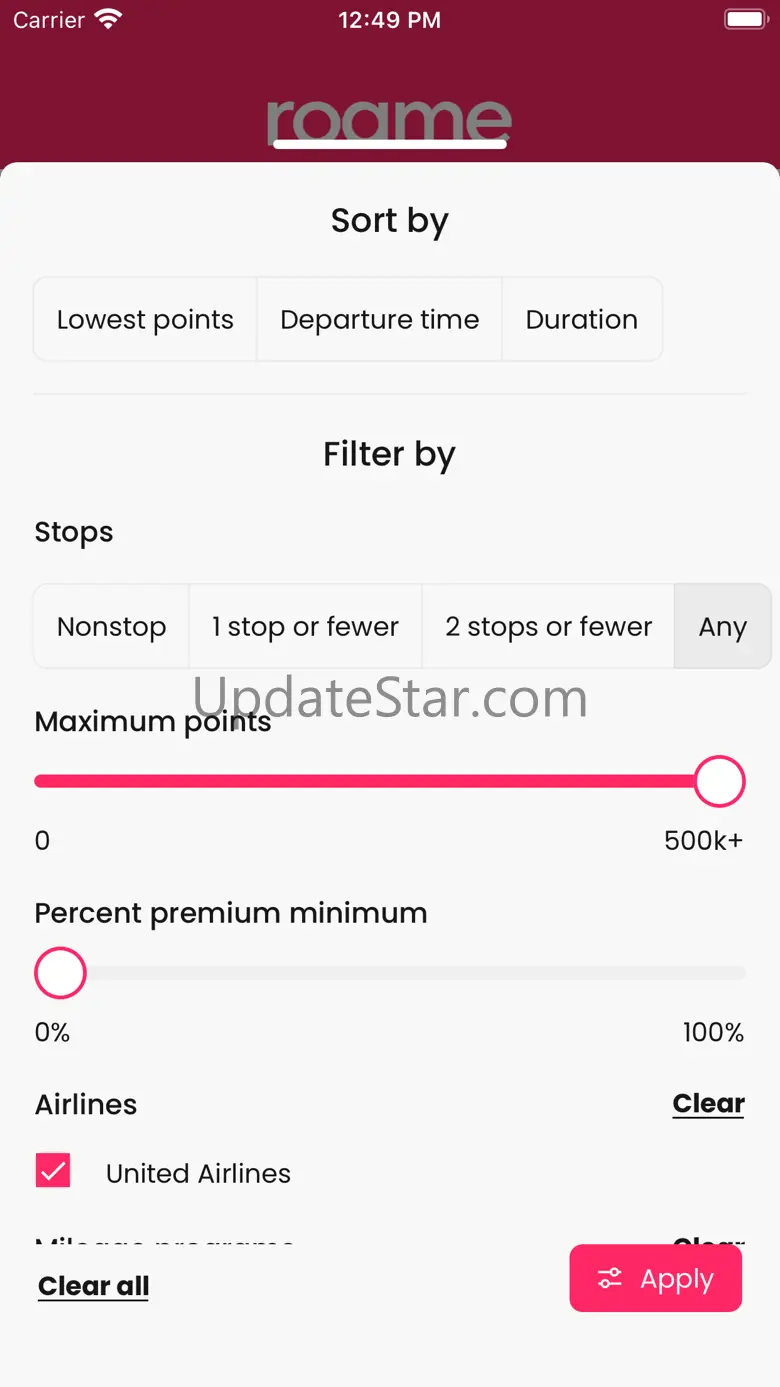Viewport: 780px width, 1387px height.
Task: Tap the clock time in status bar
Action: [x=389, y=20]
